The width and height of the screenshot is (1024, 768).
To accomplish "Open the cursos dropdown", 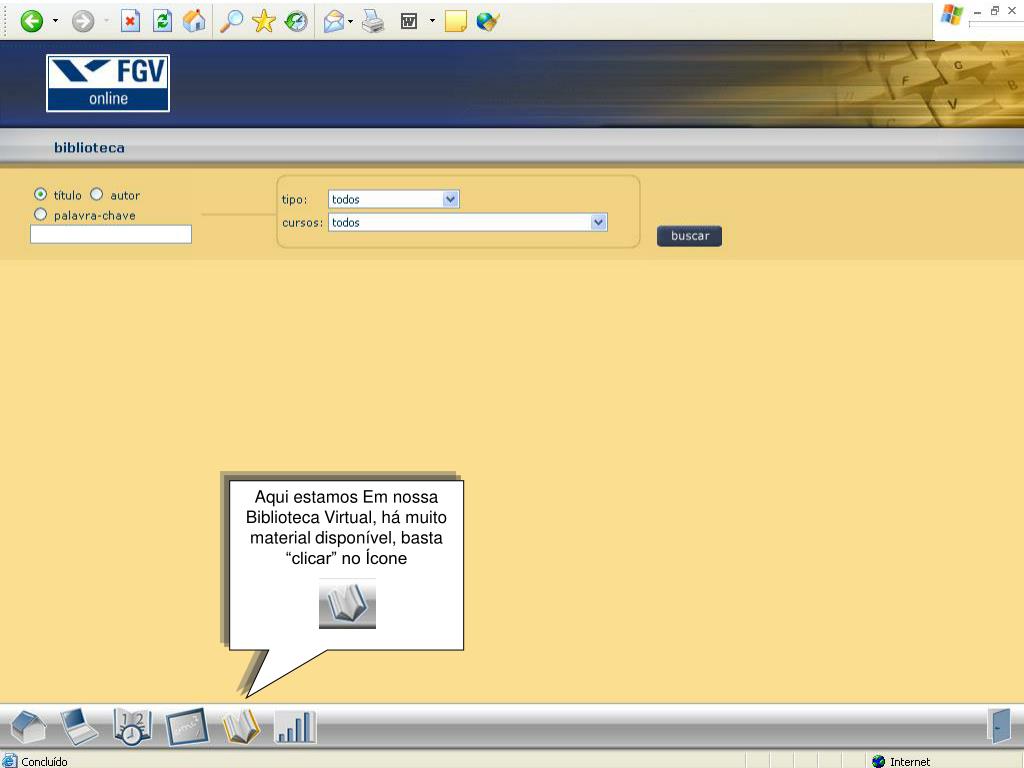I will [468, 222].
